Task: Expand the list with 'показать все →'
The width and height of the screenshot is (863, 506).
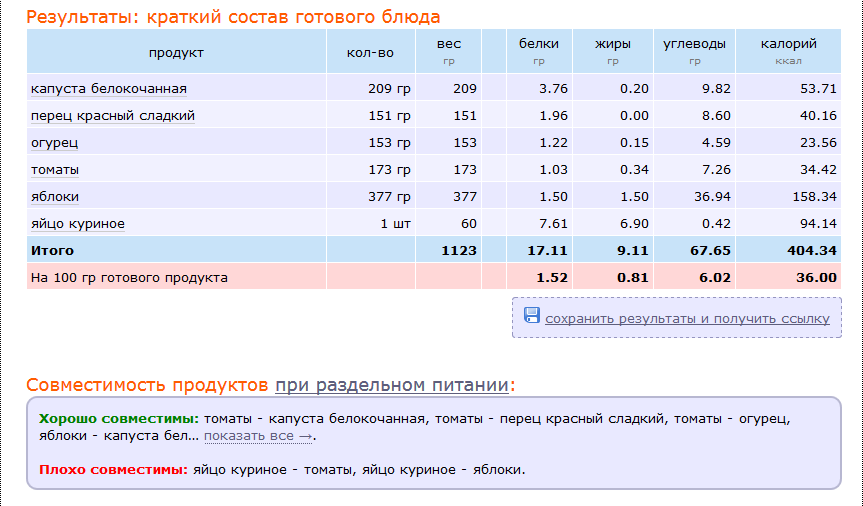Action: (260, 436)
